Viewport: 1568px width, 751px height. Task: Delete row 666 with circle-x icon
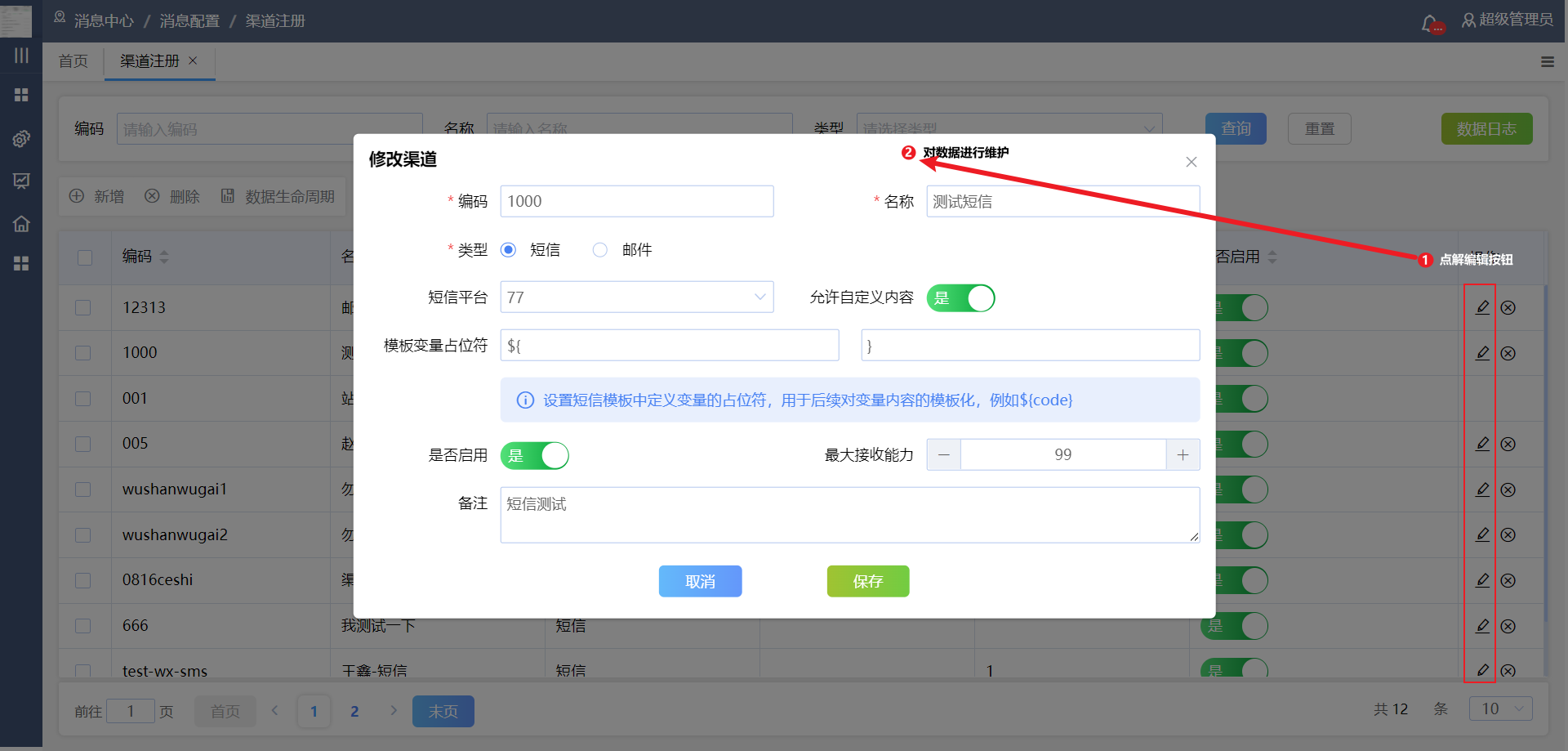1508,626
